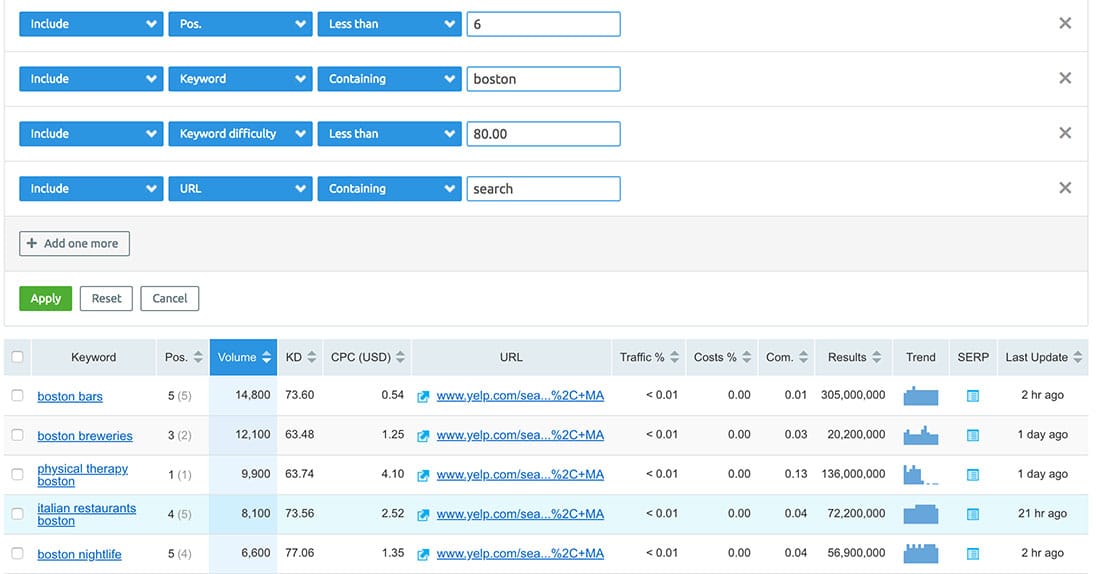This screenshot has width=1100, height=574.
Task: Open the physical therapy boston keyword link
Action: pos(83,475)
